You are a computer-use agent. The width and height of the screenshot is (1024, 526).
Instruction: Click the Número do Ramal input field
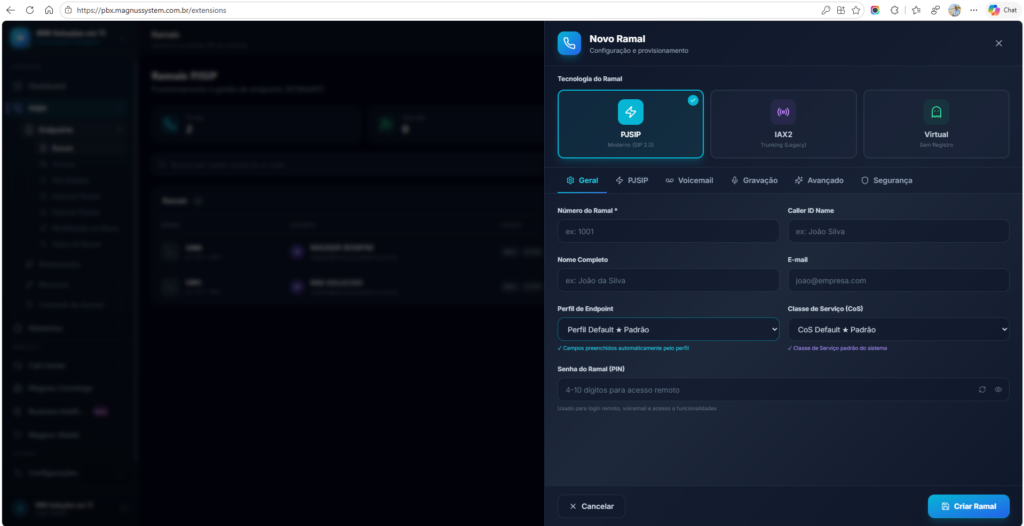click(668, 231)
